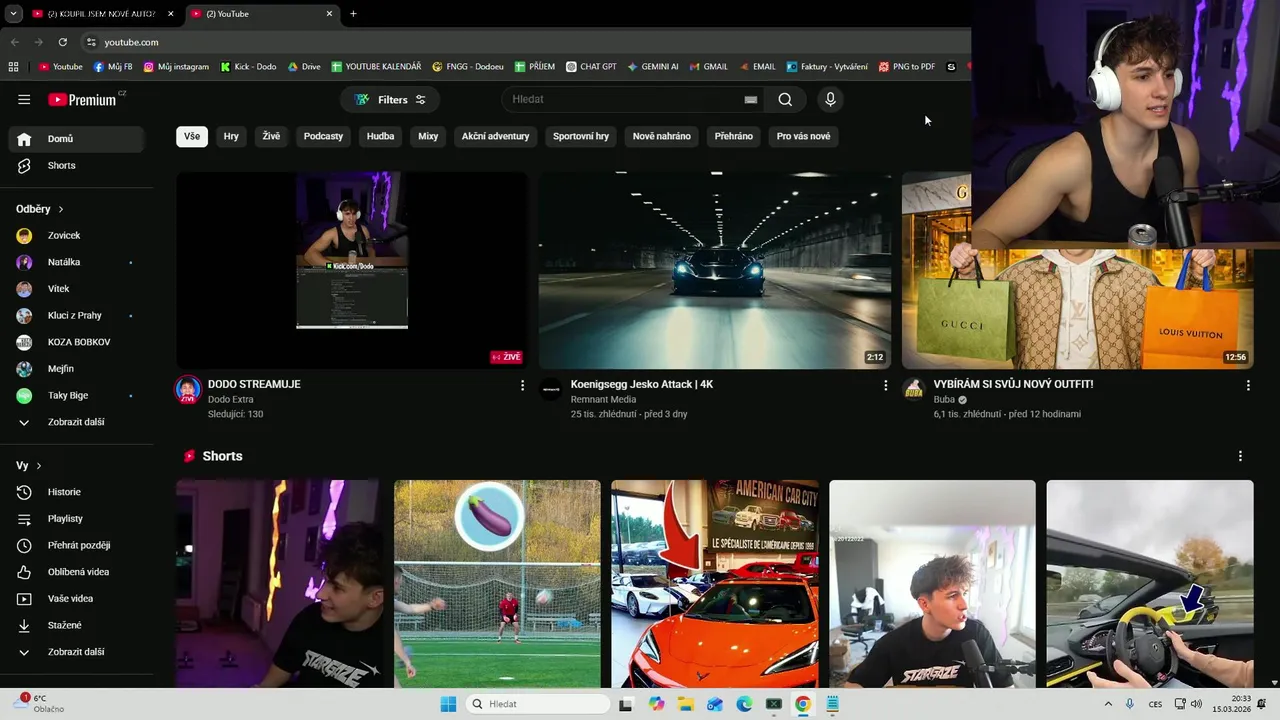Open Natálka subscription channel
Screen dimensions: 1280x720
77,262
